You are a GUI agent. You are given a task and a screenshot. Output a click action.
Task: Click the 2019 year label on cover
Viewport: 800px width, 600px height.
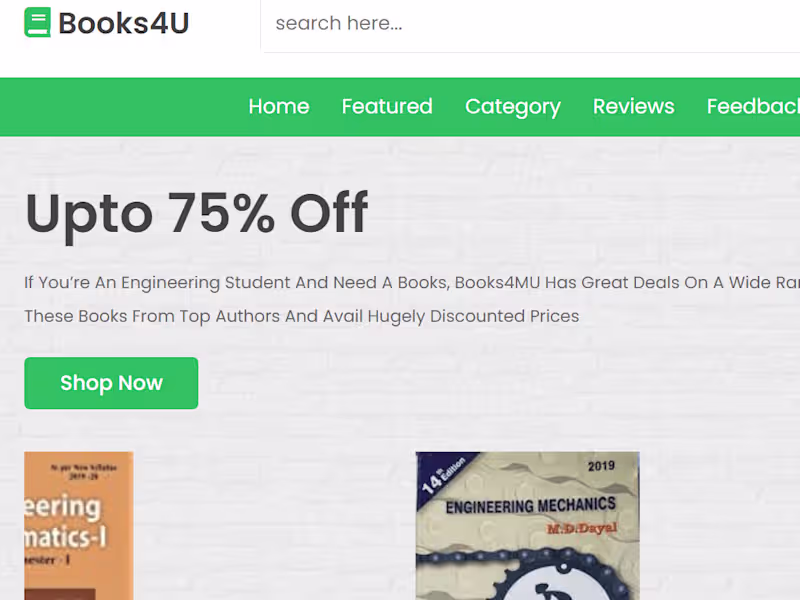[602, 466]
